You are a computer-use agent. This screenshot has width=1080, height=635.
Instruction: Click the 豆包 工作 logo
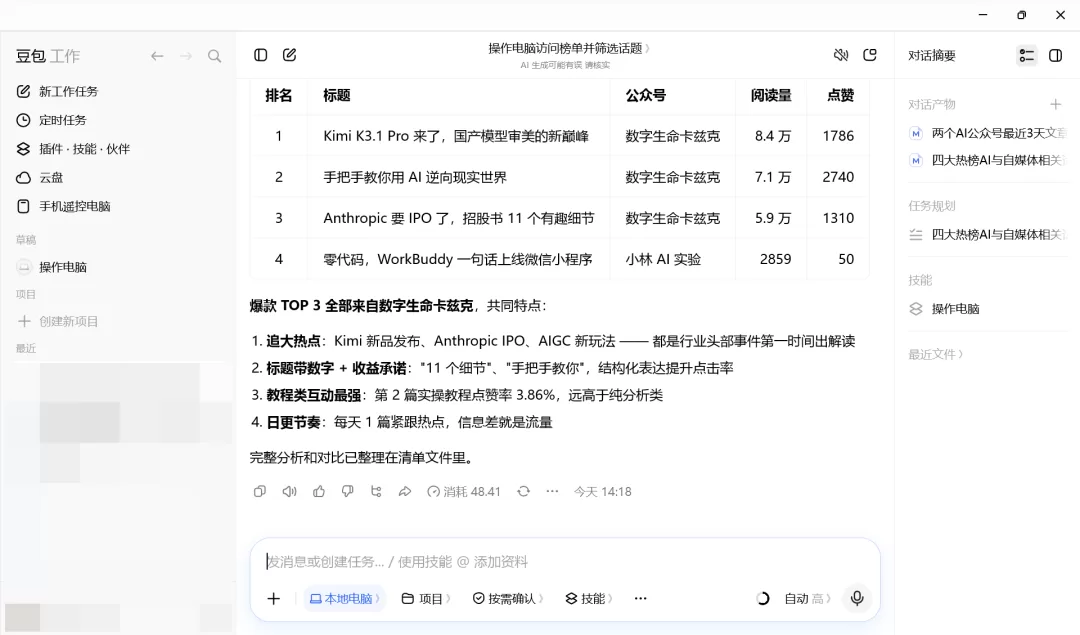click(x=48, y=56)
